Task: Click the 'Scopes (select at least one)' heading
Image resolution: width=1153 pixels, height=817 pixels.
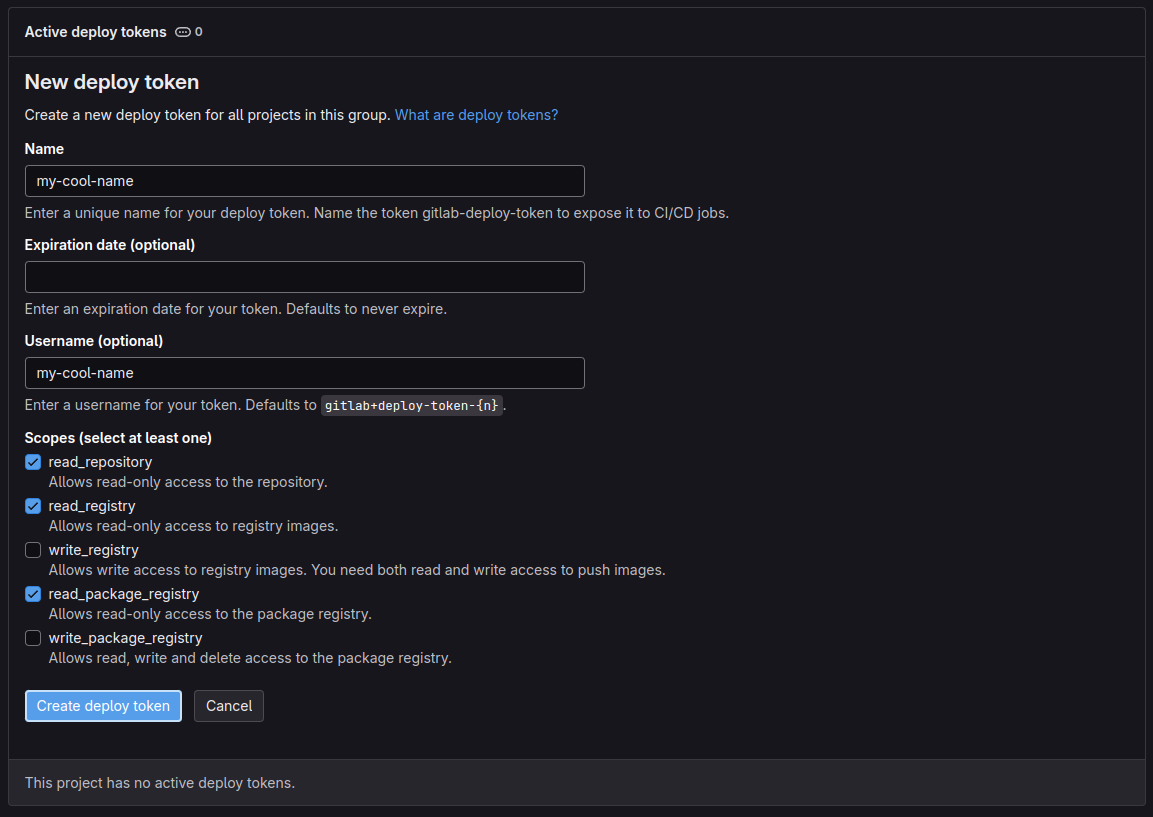Action: click(118, 438)
